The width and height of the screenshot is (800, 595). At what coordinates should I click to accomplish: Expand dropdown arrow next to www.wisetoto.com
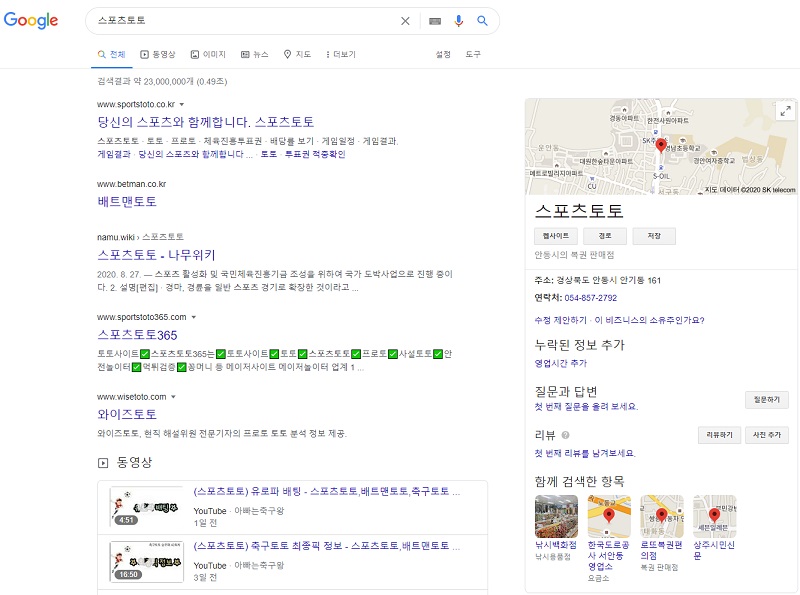click(173, 397)
